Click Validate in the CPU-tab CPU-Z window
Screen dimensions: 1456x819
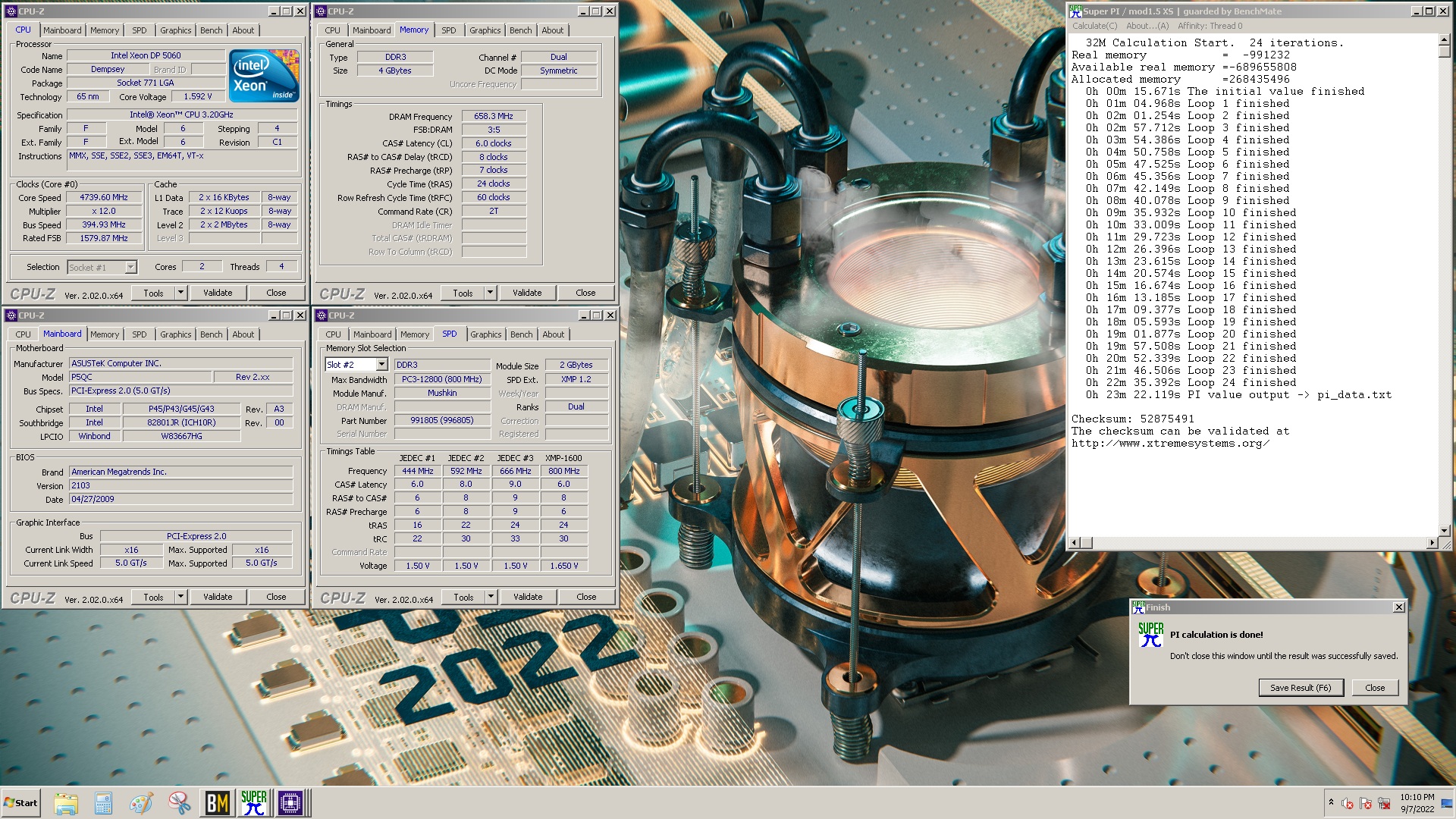[x=218, y=293]
